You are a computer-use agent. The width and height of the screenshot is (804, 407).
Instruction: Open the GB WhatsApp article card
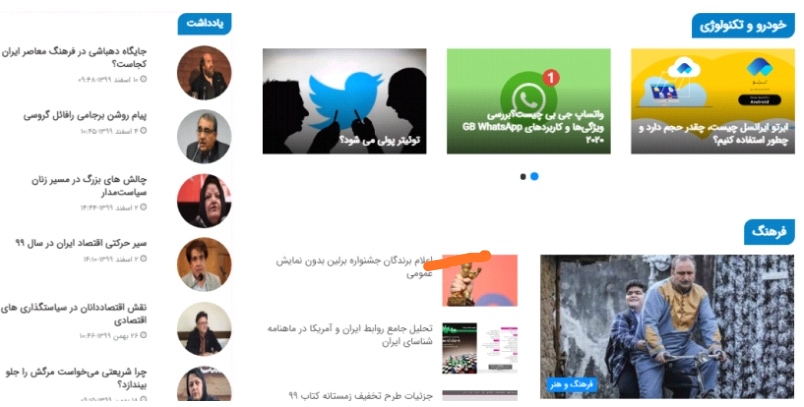point(528,101)
